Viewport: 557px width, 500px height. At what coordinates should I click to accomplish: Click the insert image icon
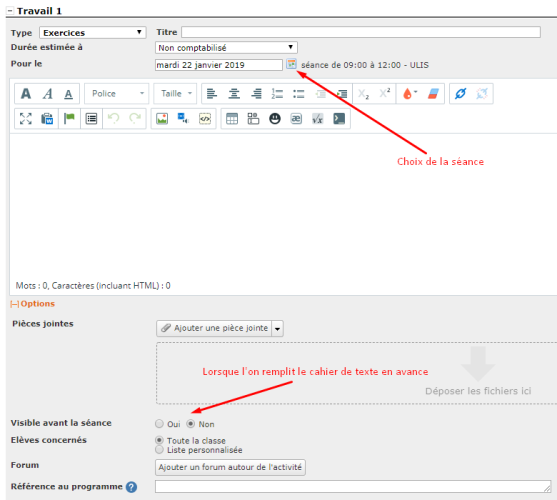click(162, 119)
